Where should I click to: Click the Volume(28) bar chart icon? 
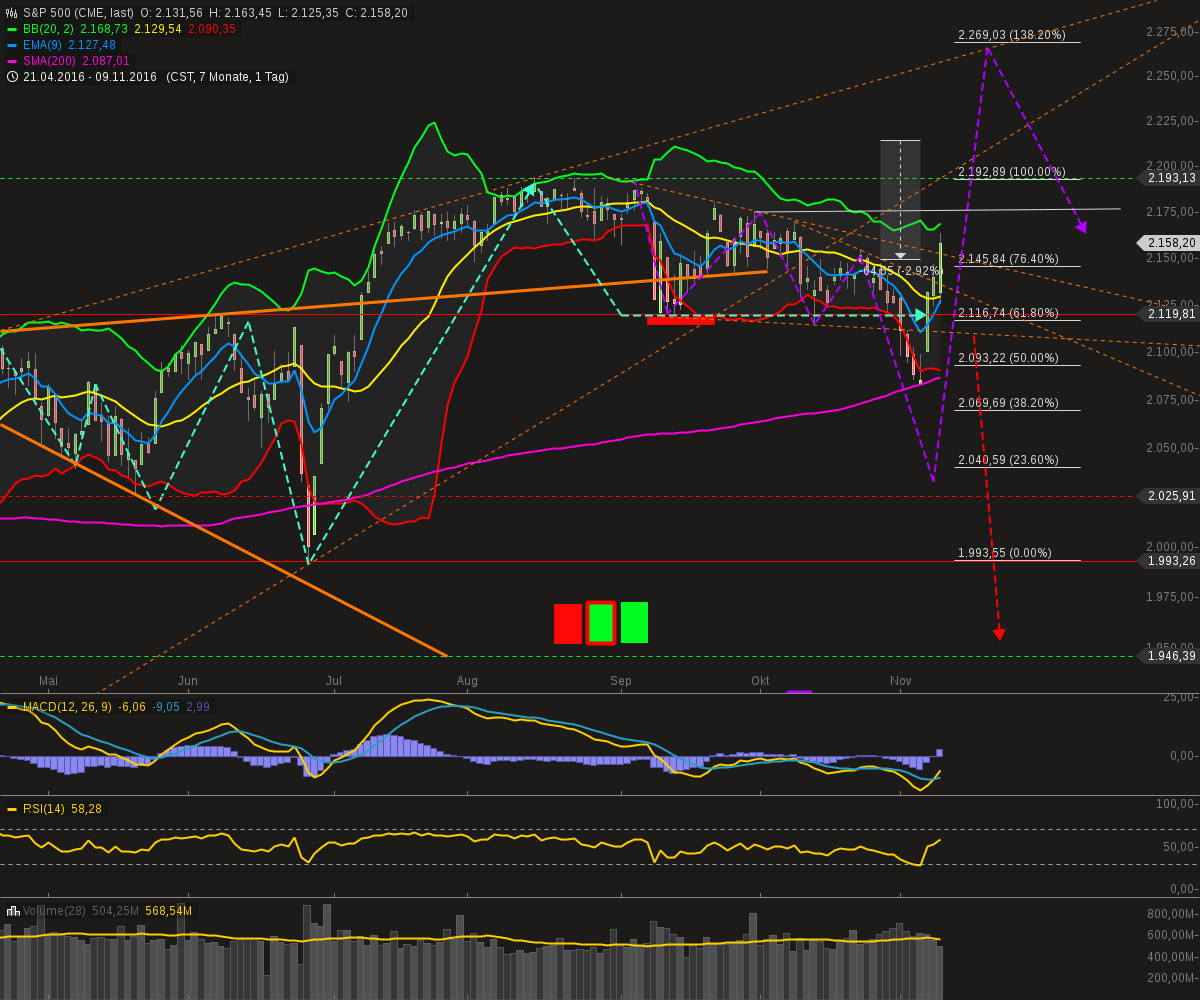(x=13, y=911)
